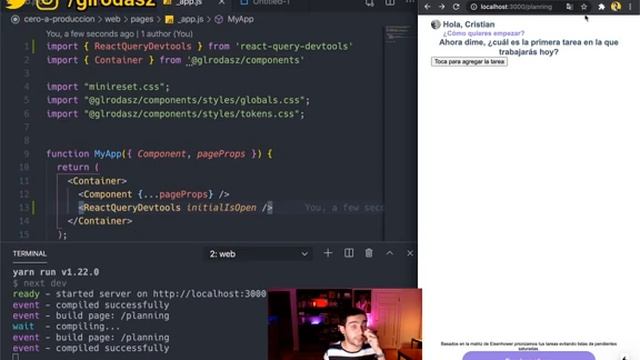640x360 pixels.
Task: Click the git blame author CodeLens text
Action: coord(119,34)
